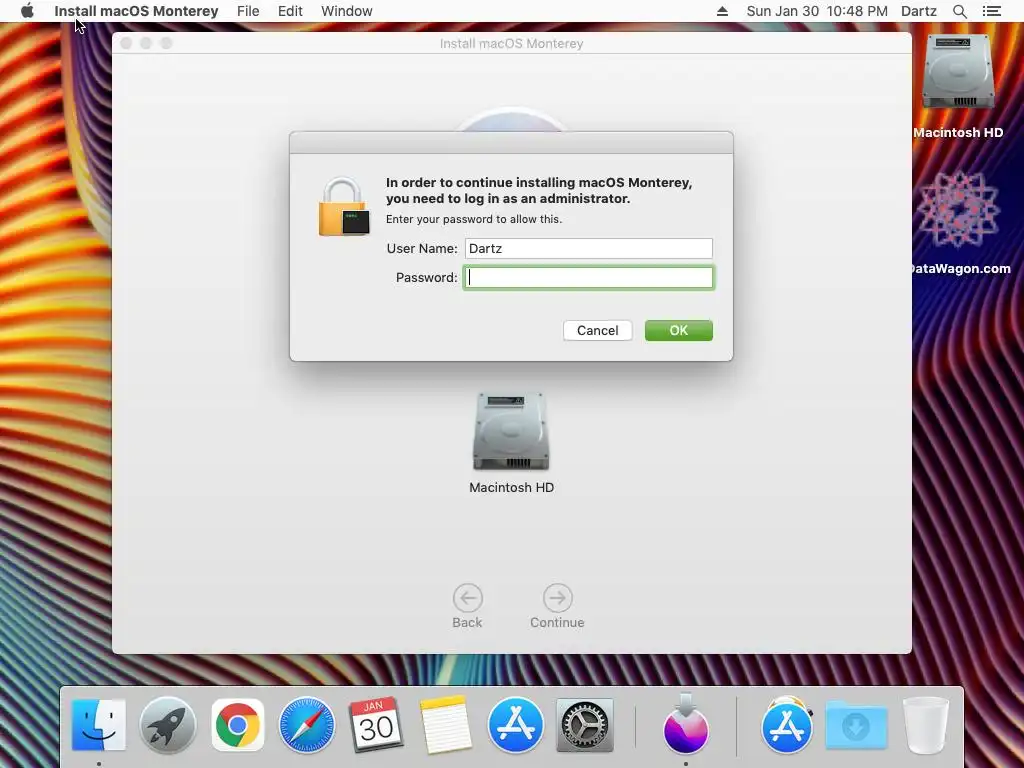Open the Edit menu
The width and height of the screenshot is (1024, 768).
pos(290,11)
